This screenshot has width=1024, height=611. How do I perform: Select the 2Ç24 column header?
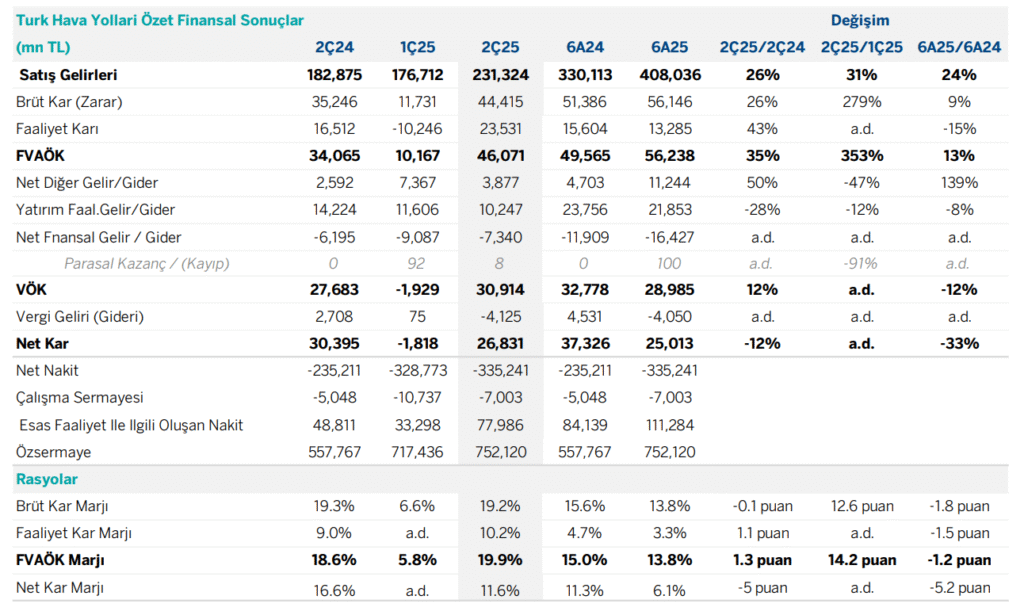333,47
